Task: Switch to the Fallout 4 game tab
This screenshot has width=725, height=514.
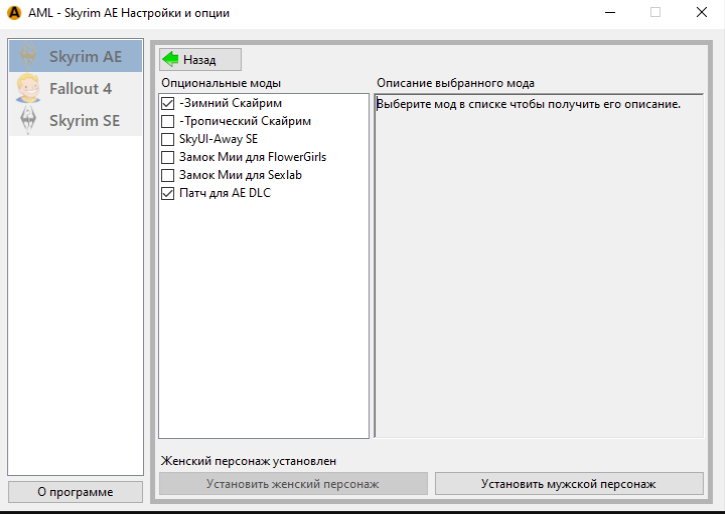Action: point(80,89)
